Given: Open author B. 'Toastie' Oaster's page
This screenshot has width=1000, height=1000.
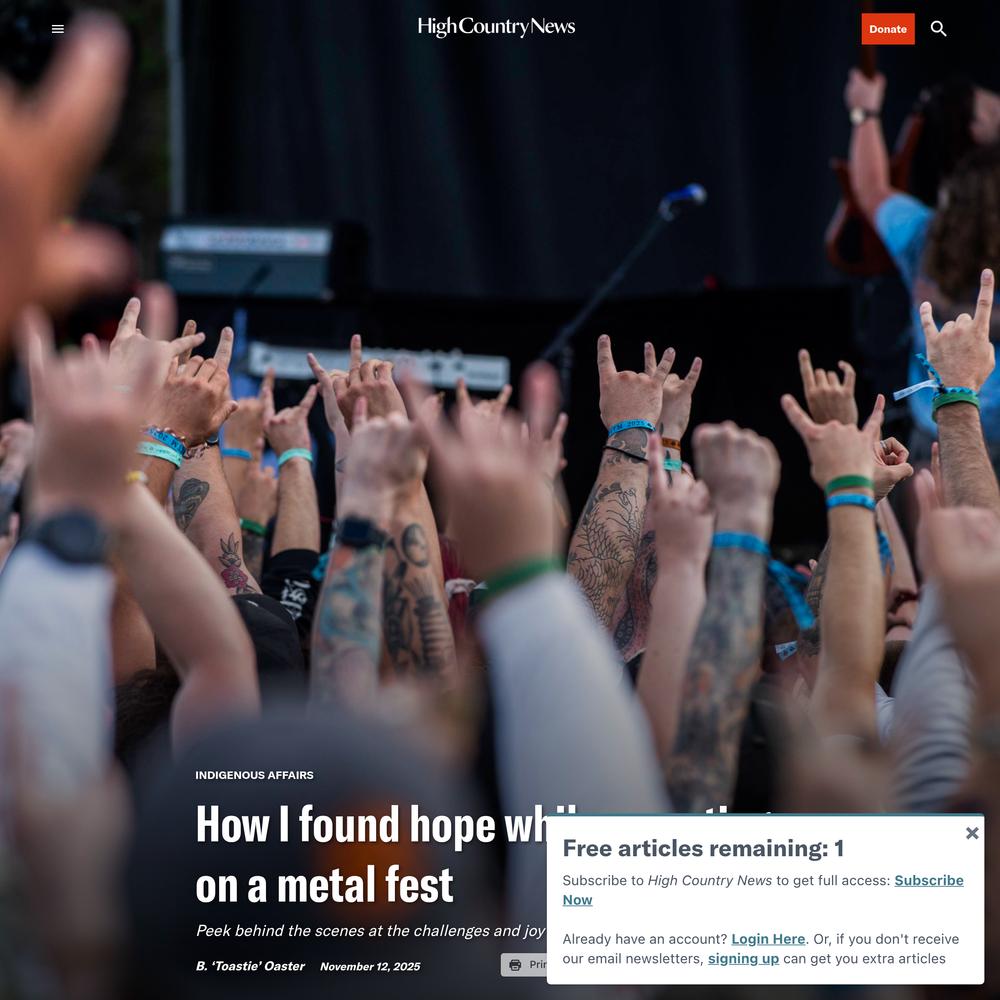Looking at the screenshot, I should [250, 966].
